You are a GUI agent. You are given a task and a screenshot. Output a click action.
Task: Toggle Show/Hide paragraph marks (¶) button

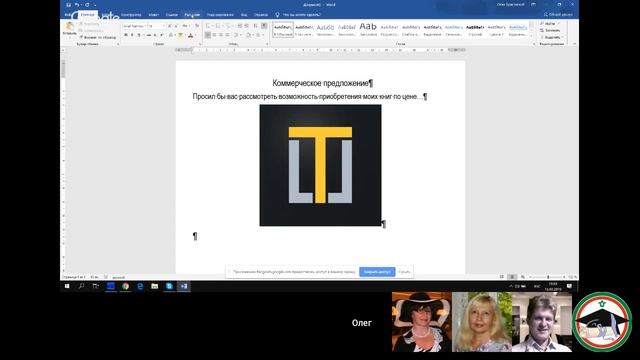[264, 26]
